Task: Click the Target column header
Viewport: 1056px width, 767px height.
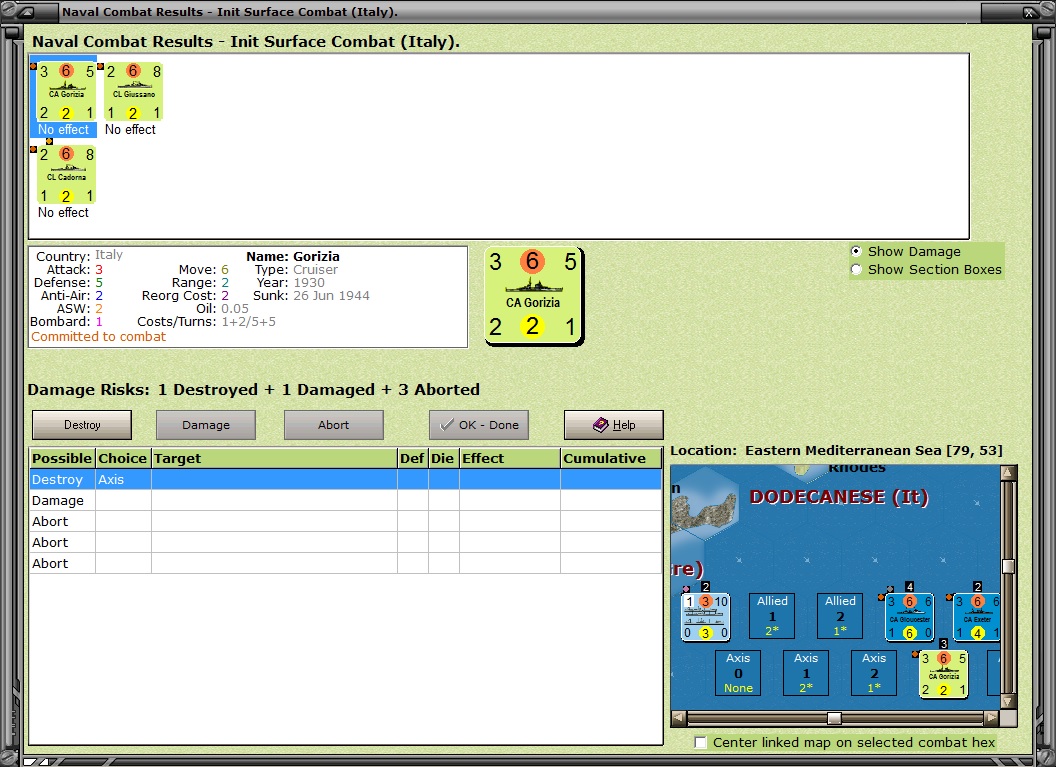Action: coord(274,459)
